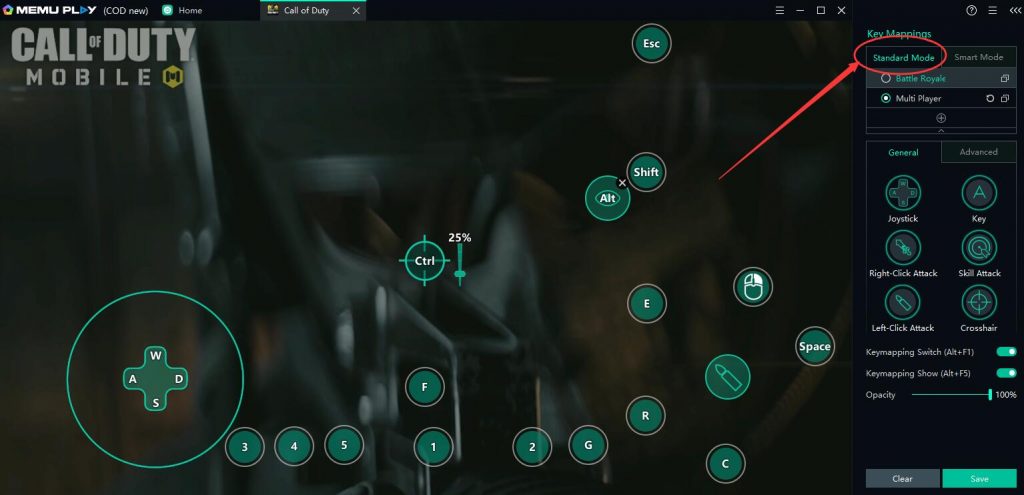Click the mouse icon on game overlay
1024x495 pixels.
(755, 287)
